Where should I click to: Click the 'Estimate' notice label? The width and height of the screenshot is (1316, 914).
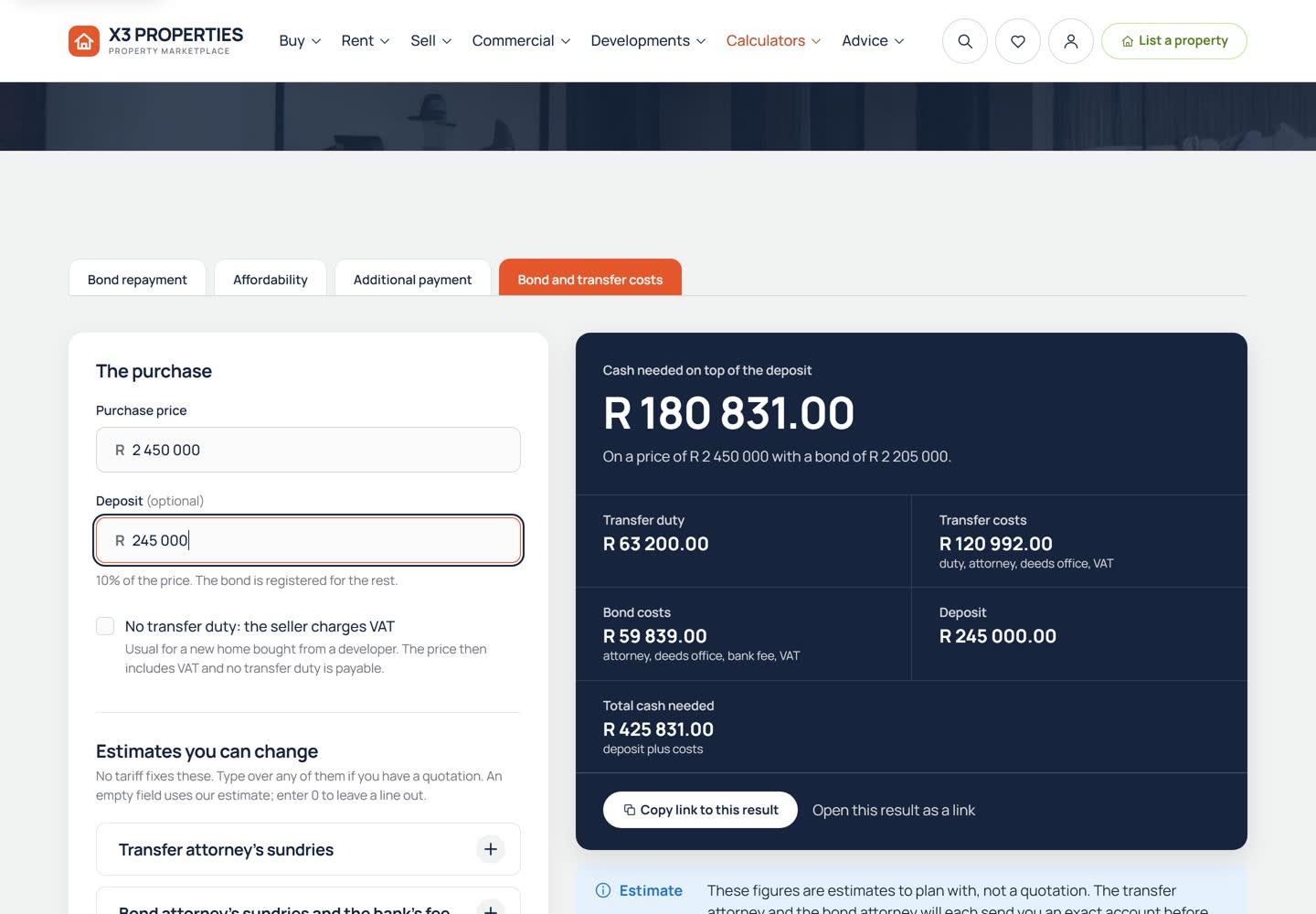point(651,890)
